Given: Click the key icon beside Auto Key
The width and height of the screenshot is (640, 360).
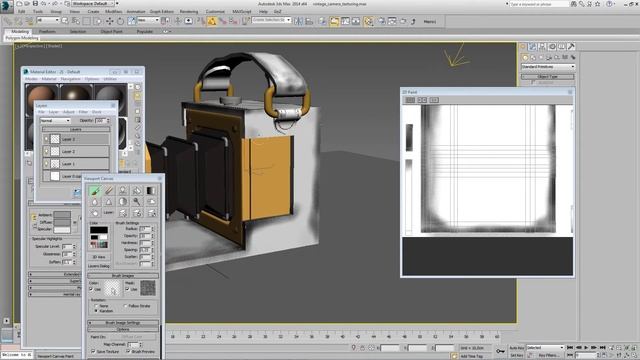Looking at the screenshot, I should [x=500, y=351].
